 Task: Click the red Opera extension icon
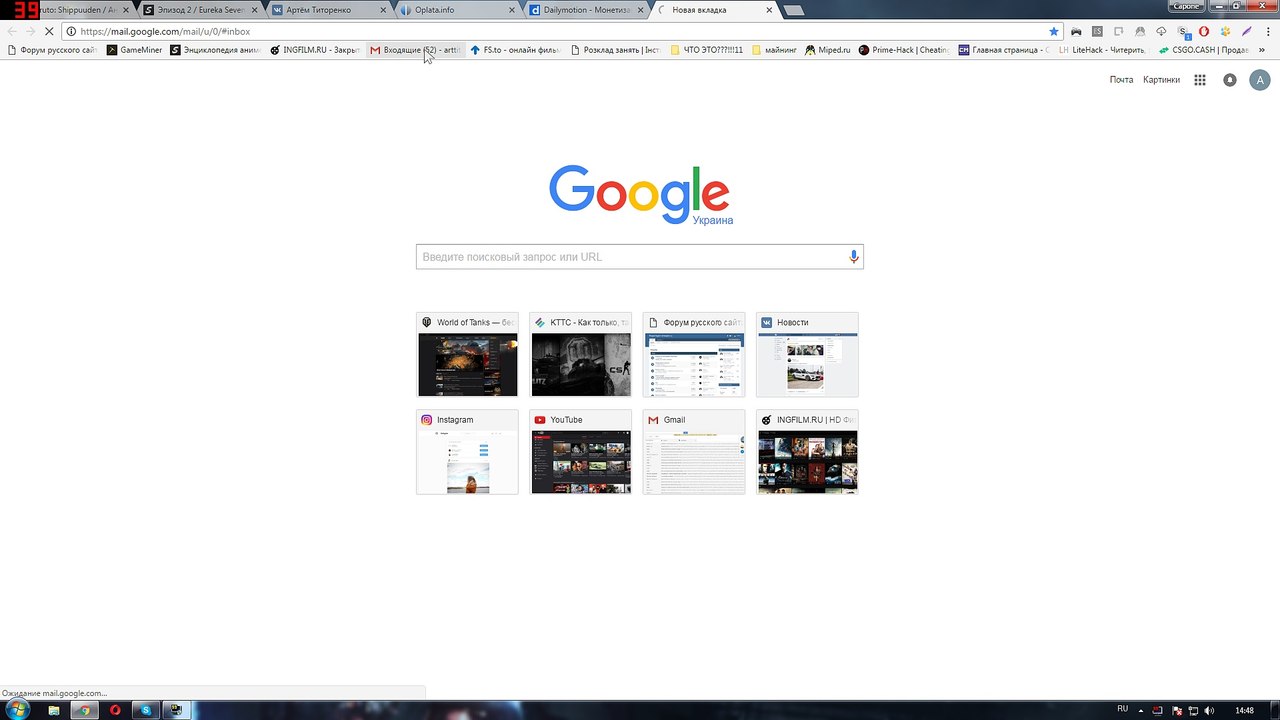click(x=1204, y=31)
